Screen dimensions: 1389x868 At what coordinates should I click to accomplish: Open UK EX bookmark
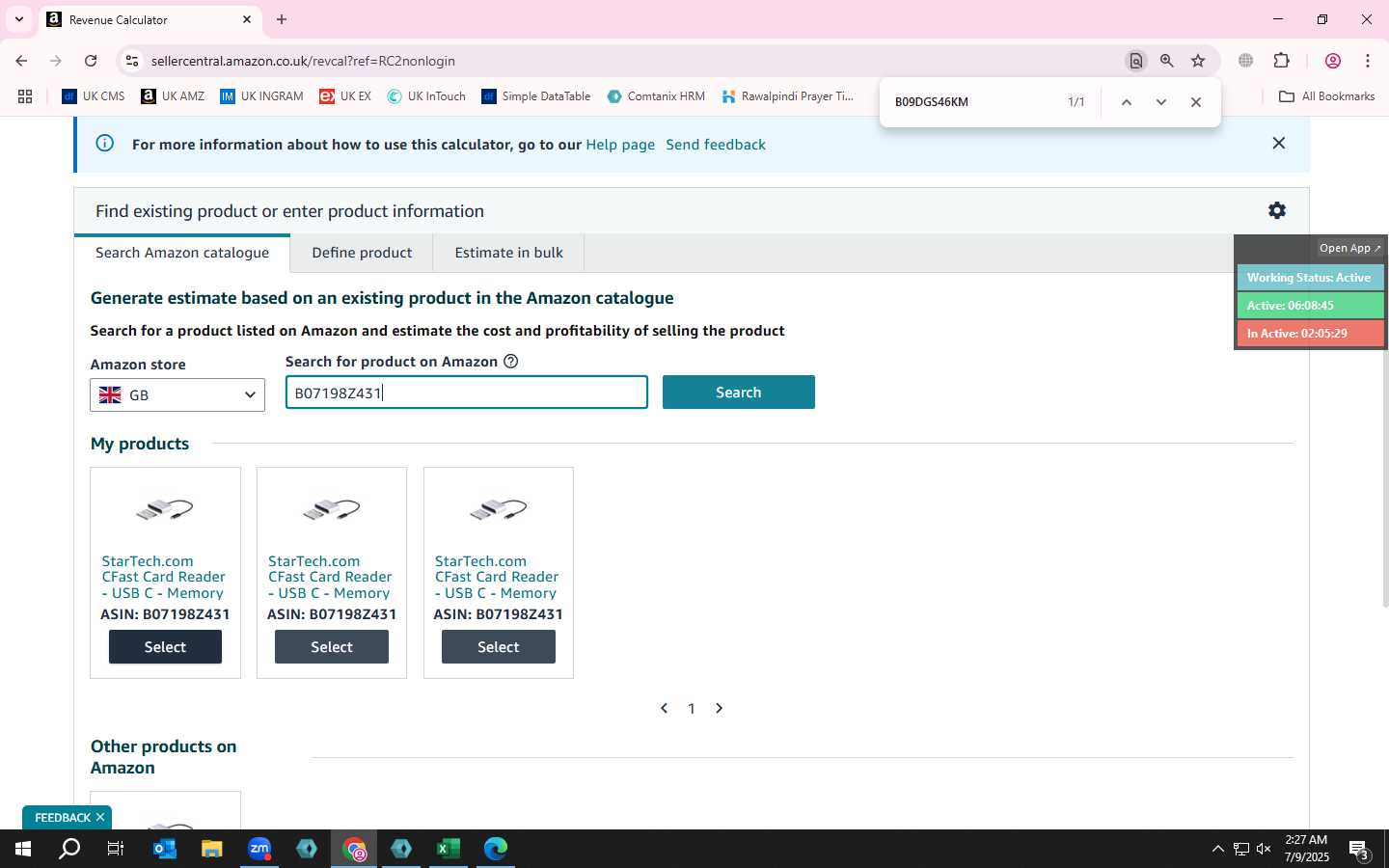tap(345, 96)
